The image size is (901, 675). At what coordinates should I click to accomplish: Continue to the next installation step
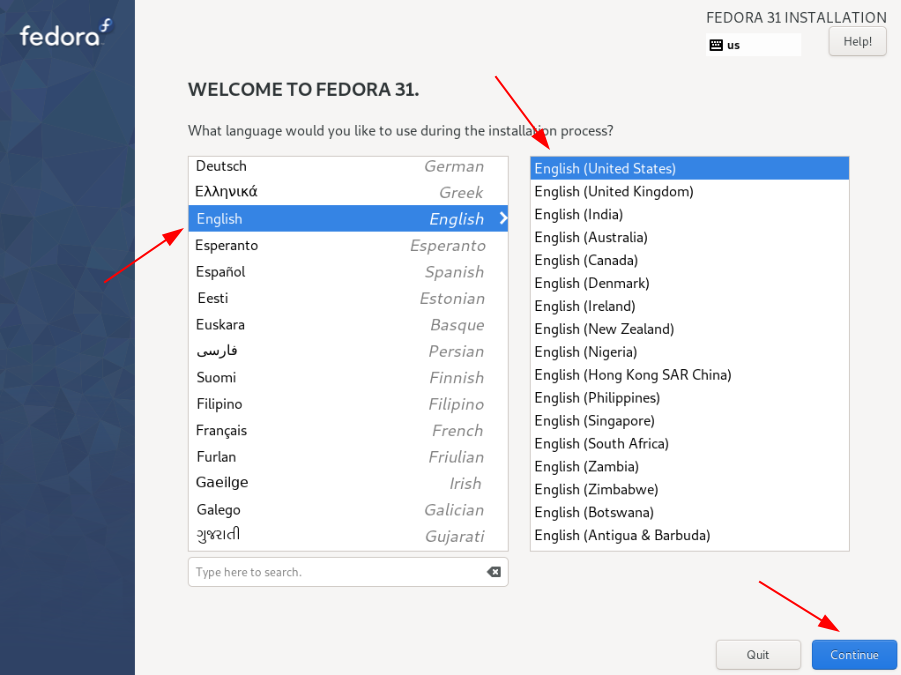point(854,654)
